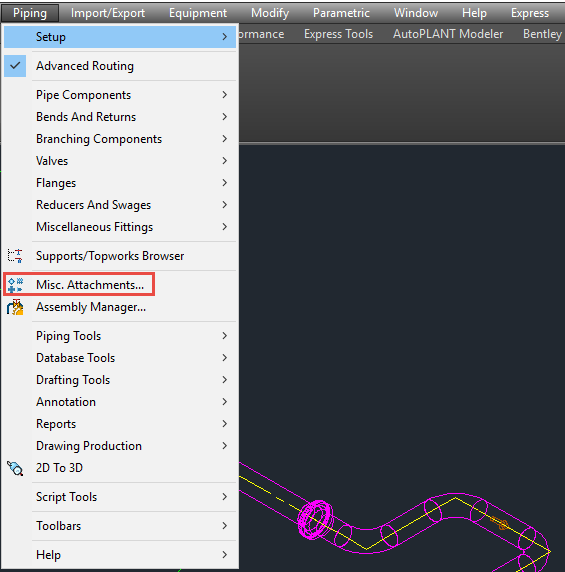
Task: Open the Equipment menu
Action: click(x=198, y=13)
